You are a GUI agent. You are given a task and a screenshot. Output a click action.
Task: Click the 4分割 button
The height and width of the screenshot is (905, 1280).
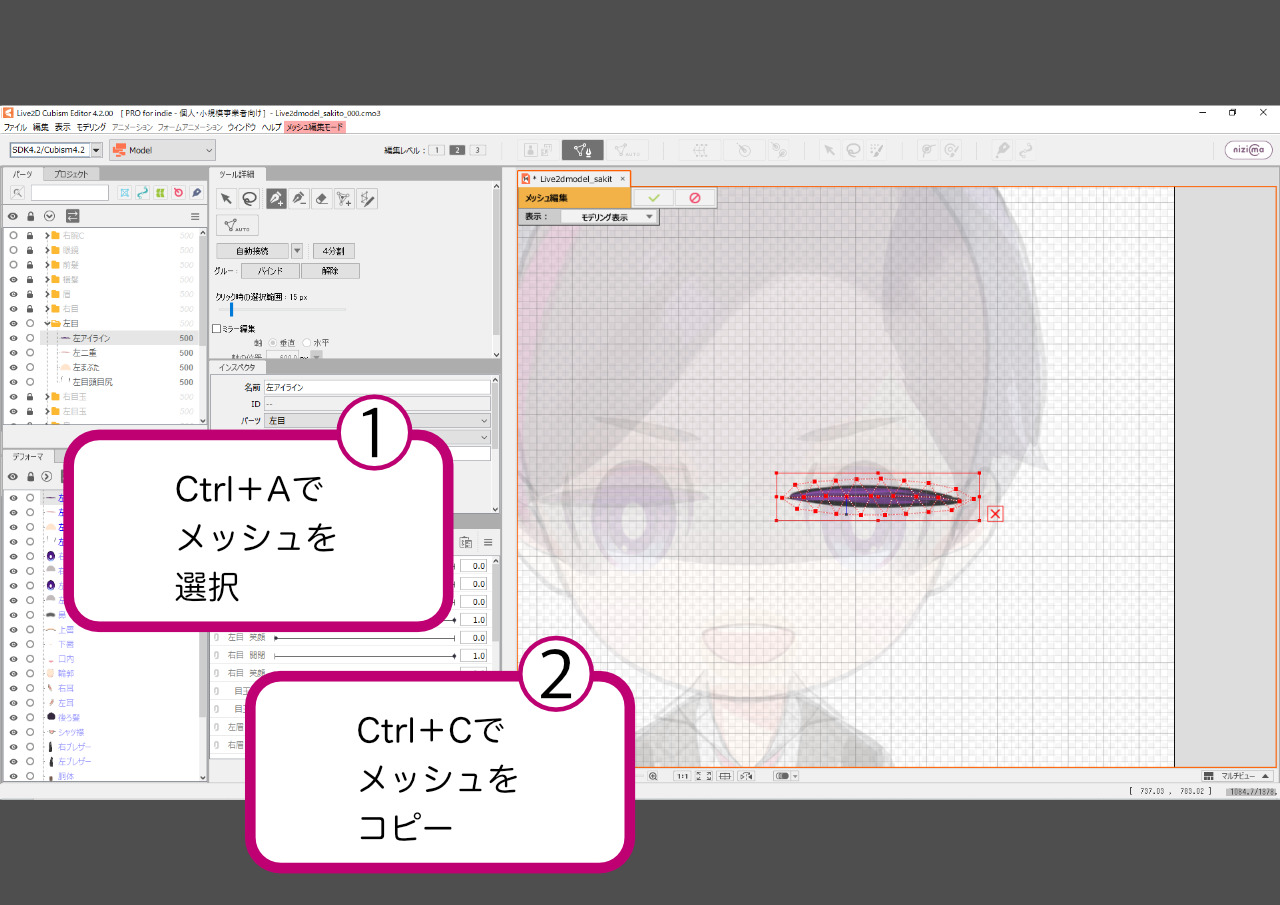click(x=333, y=251)
